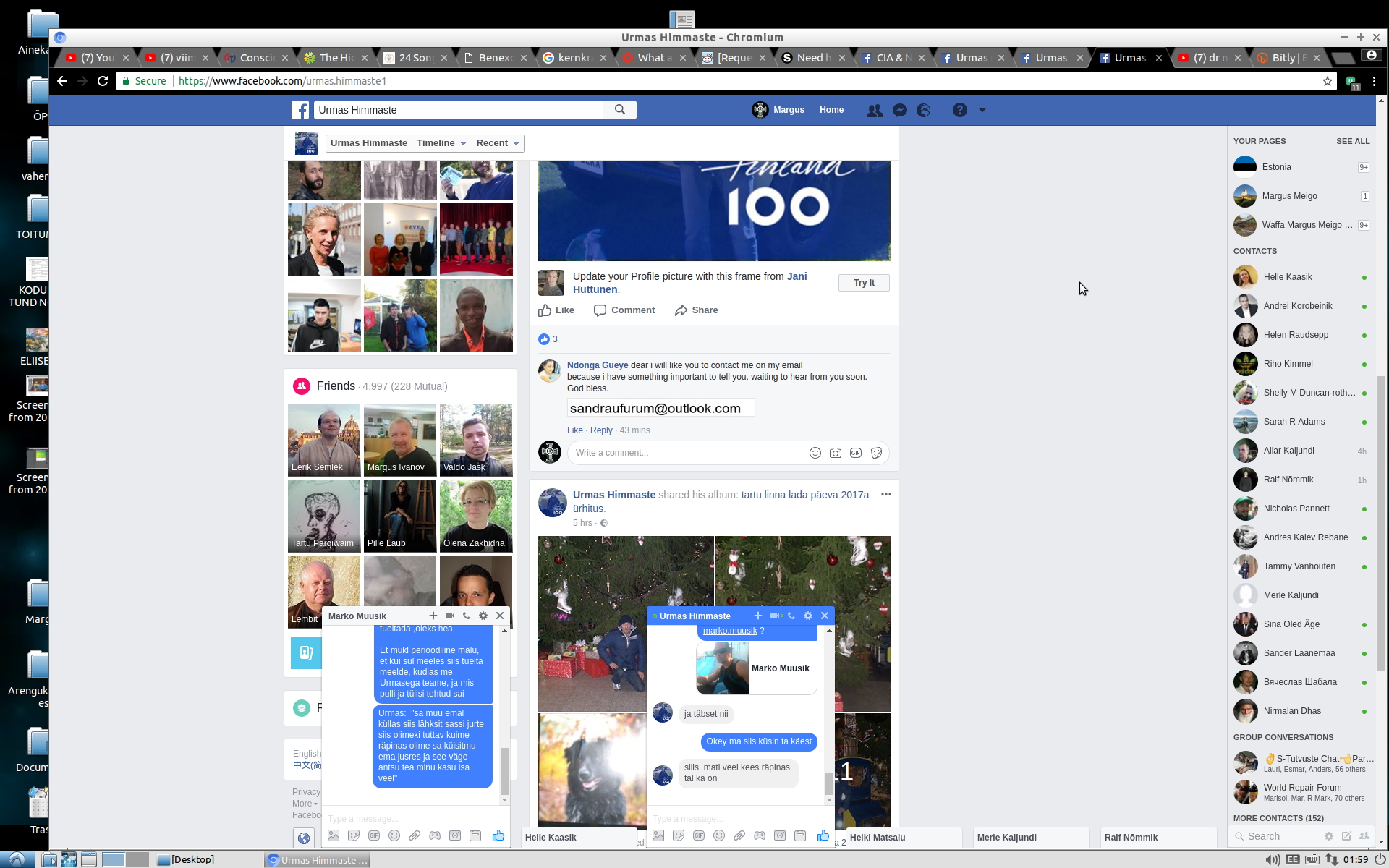Open the Recent dropdown
1389x868 pixels.
498,143
